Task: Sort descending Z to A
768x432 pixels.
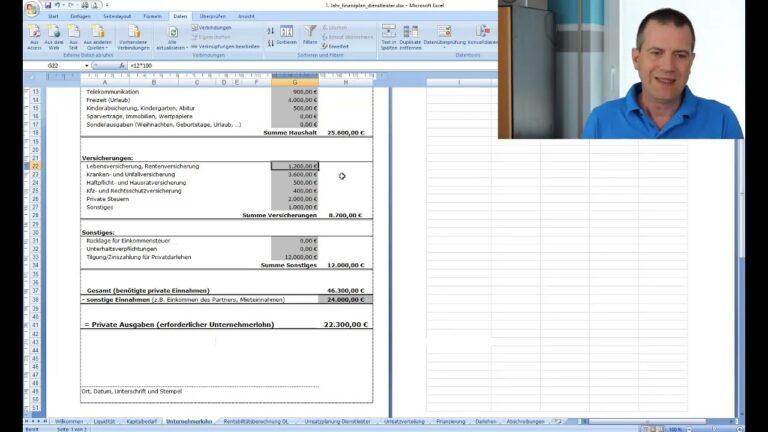Action: 271,43
